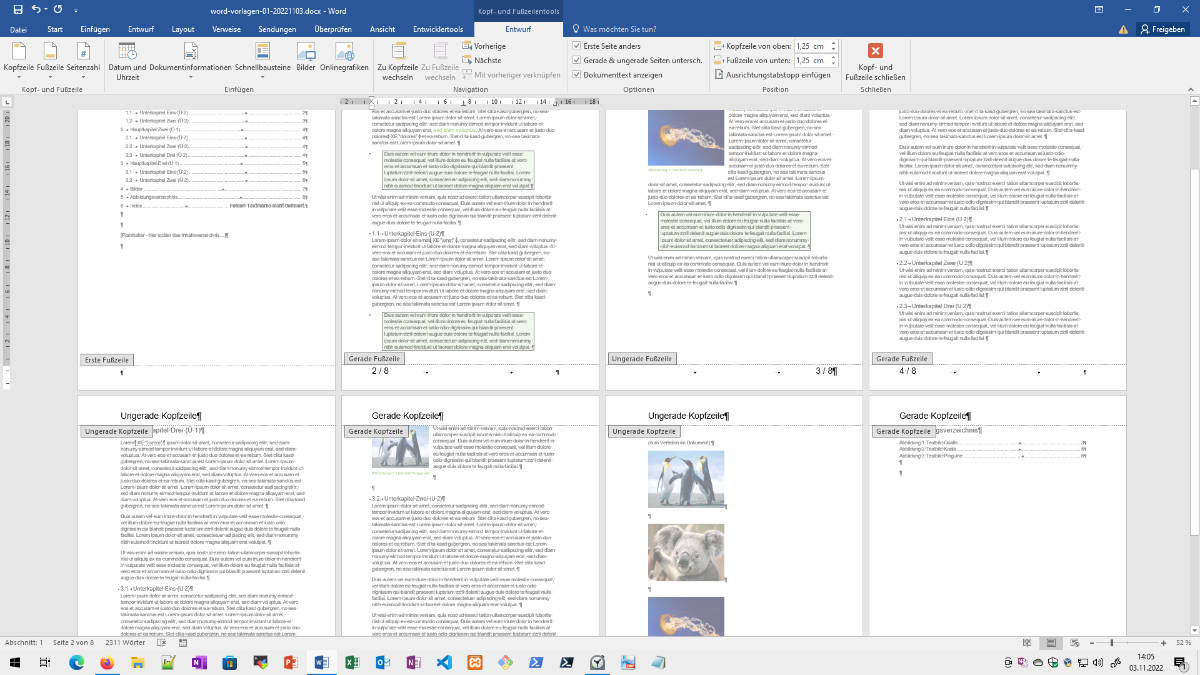Open the Entwicklertools ribbon tab
This screenshot has width=1200, height=675.
coord(440,29)
